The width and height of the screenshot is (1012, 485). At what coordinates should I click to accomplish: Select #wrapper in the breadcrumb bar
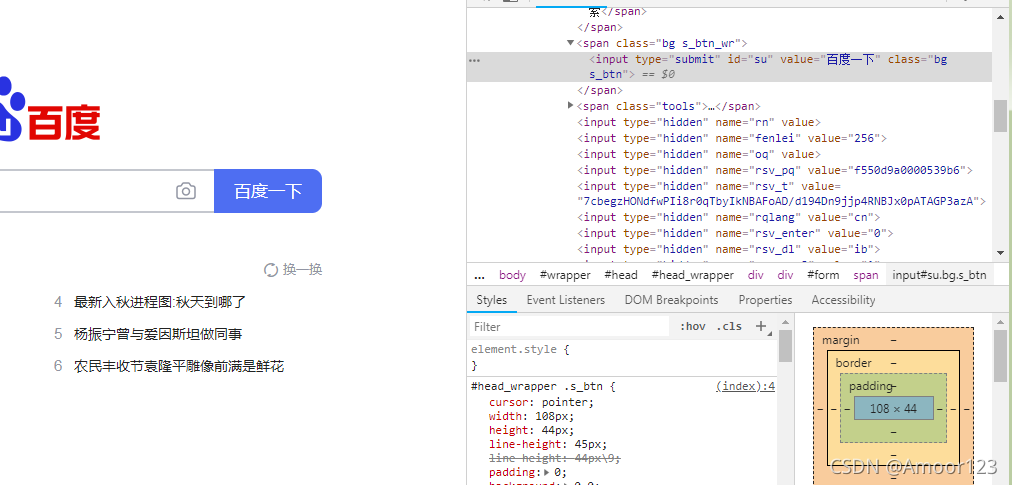click(x=565, y=275)
